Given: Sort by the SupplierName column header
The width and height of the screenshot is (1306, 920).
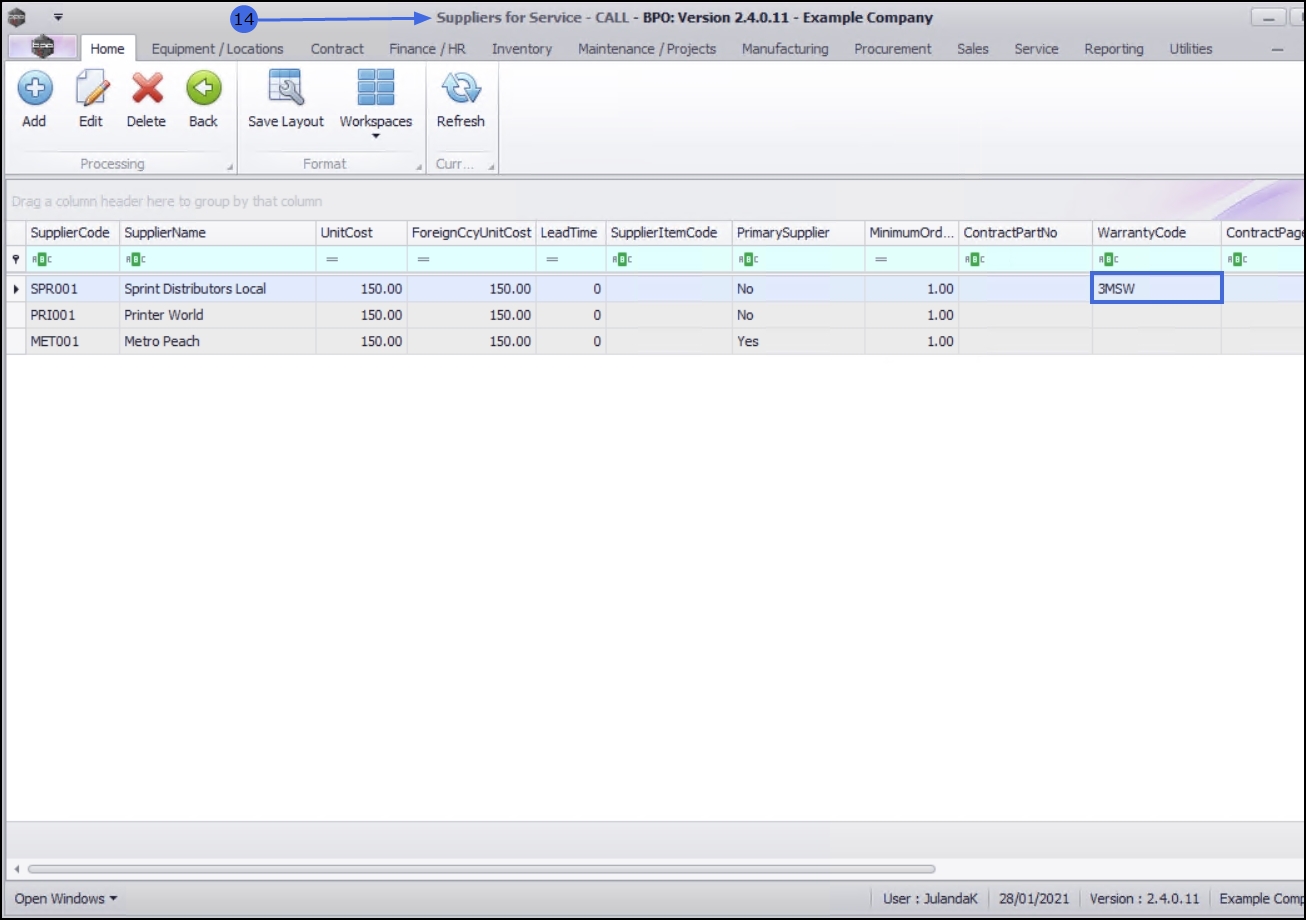Looking at the screenshot, I should (x=218, y=233).
